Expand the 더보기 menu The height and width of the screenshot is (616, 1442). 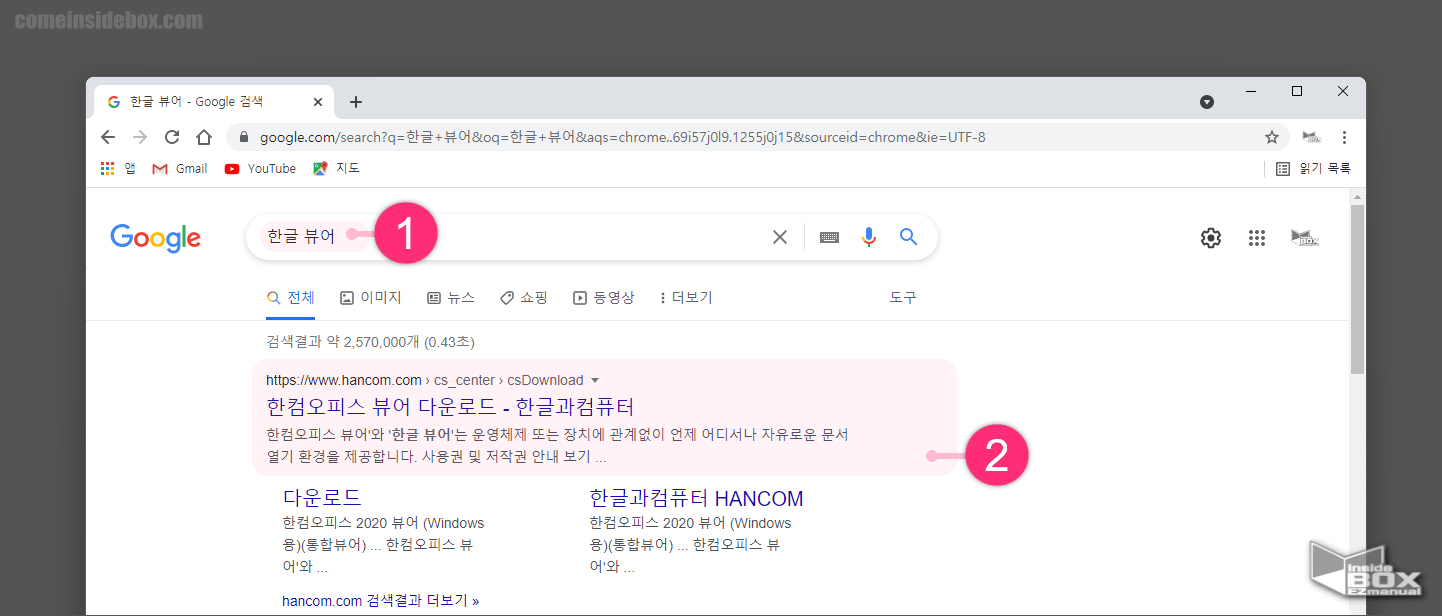(686, 298)
